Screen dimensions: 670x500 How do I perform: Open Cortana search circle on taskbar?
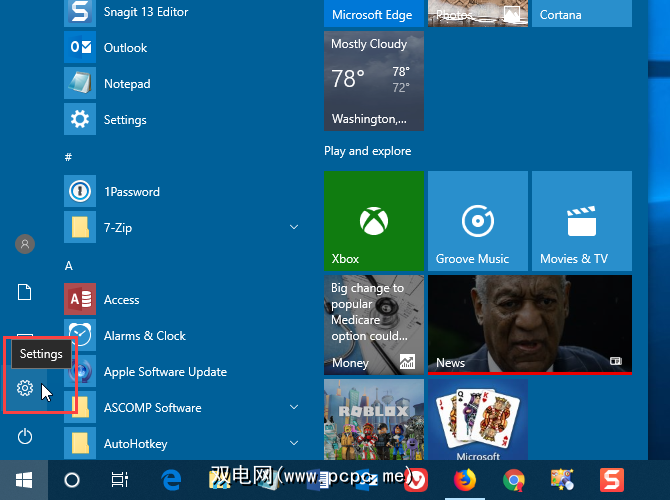click(x=72, y=480)
